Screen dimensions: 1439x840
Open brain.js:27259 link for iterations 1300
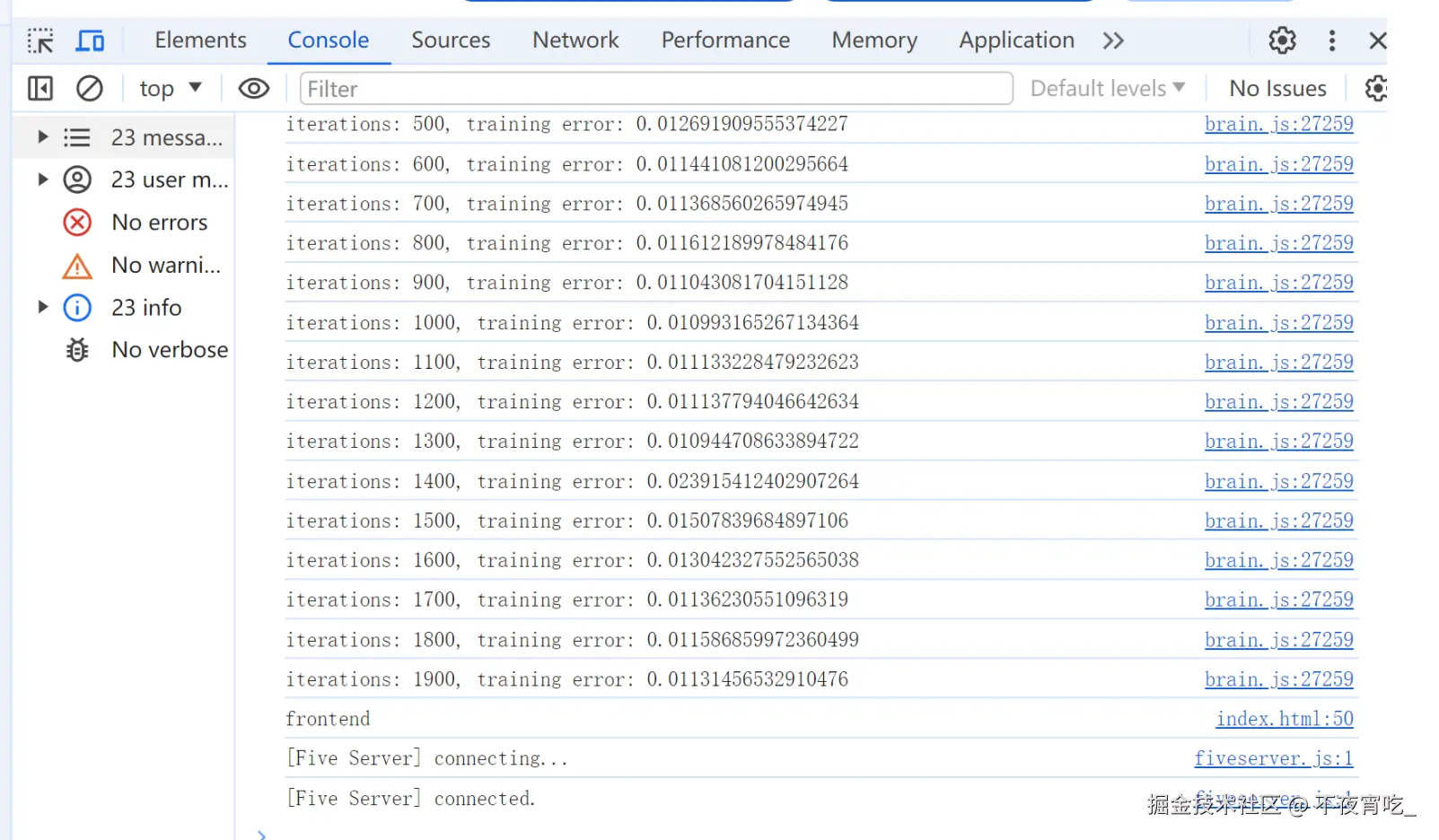tap(1279, 442)
